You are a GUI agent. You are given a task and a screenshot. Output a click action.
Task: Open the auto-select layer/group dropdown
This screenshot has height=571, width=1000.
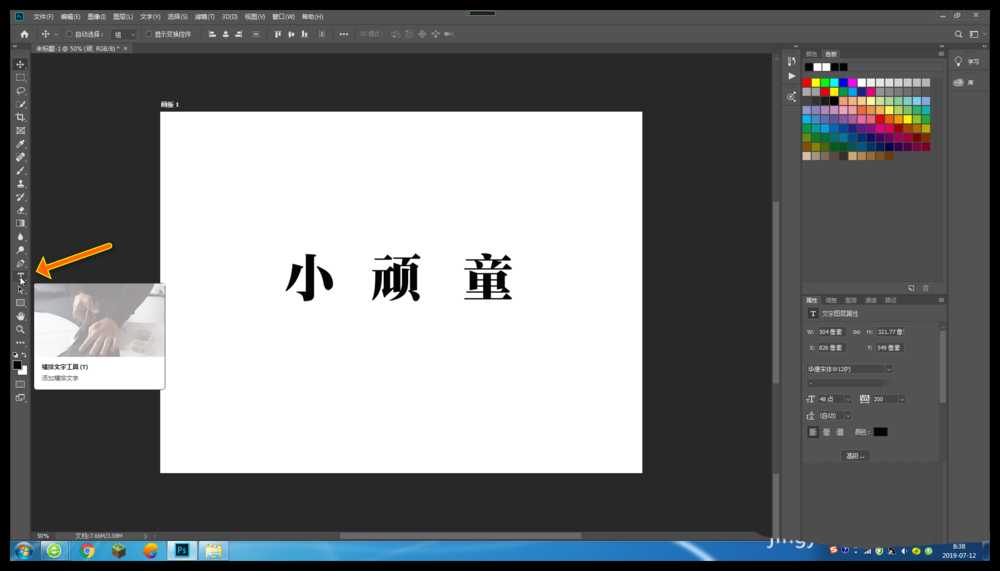(124, 34)
